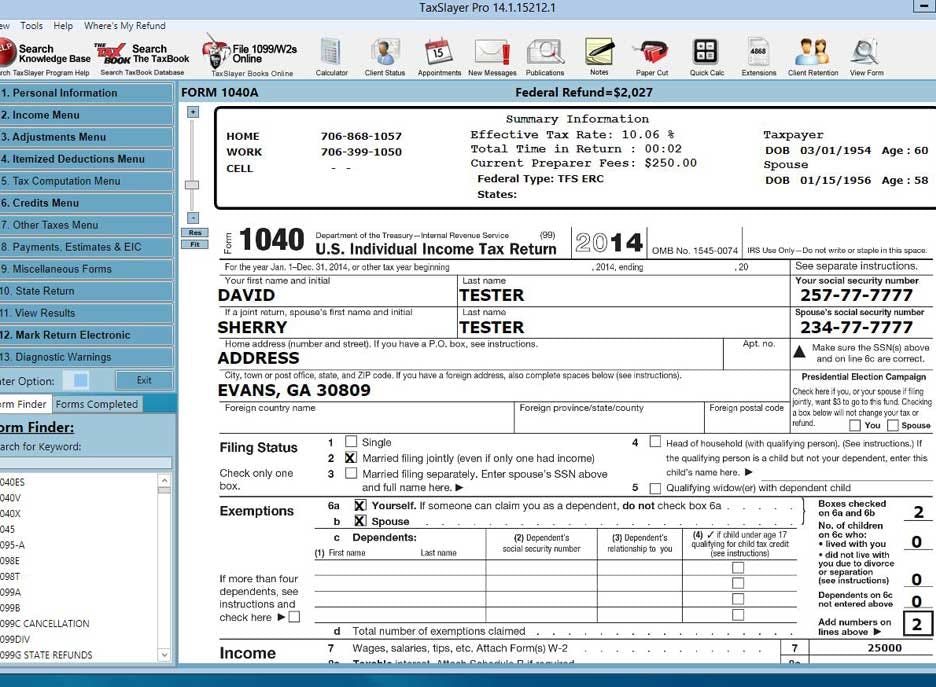The width and height of the screenshot is (936, 687).
Task: Expand the Income Menu
Action: pos(85,116)
